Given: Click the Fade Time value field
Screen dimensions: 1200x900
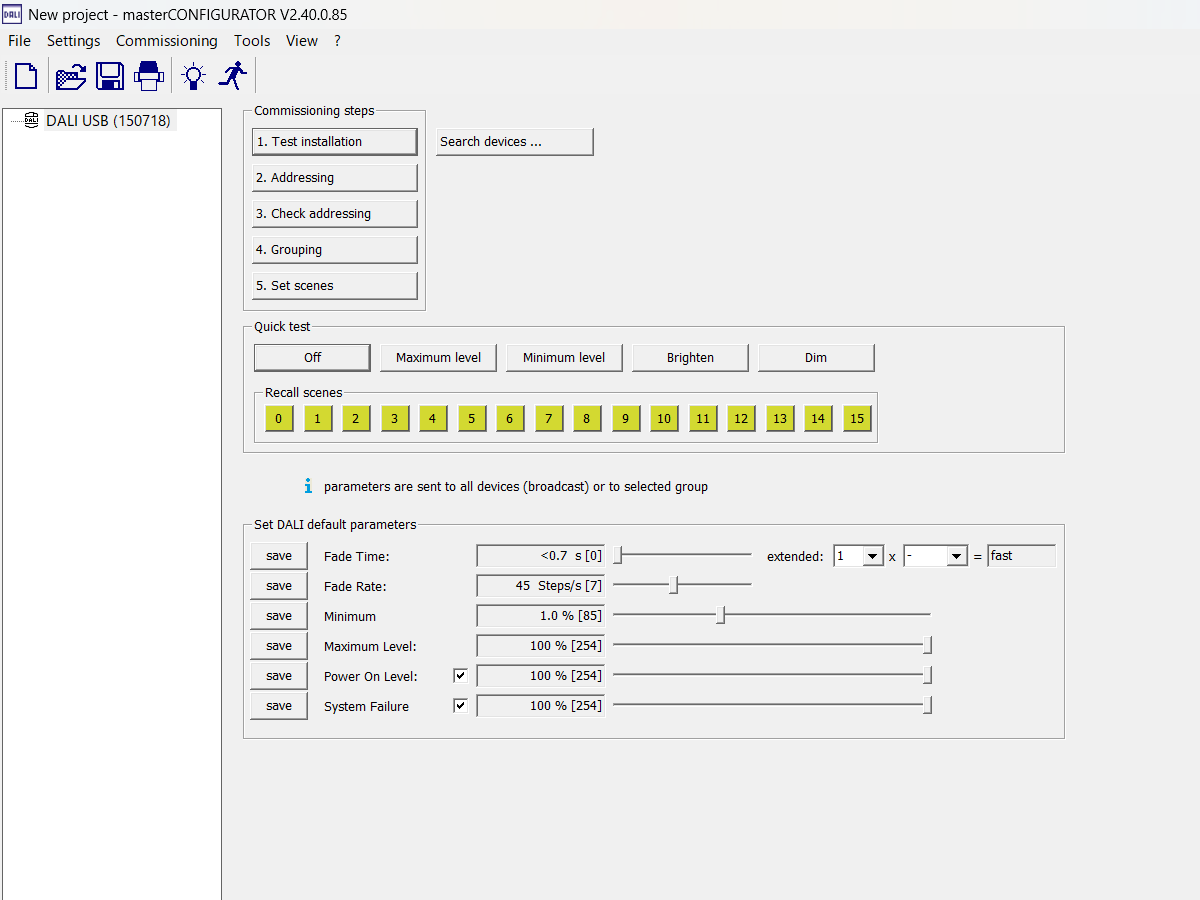Looking at the screenshot, I should (540, 556).
